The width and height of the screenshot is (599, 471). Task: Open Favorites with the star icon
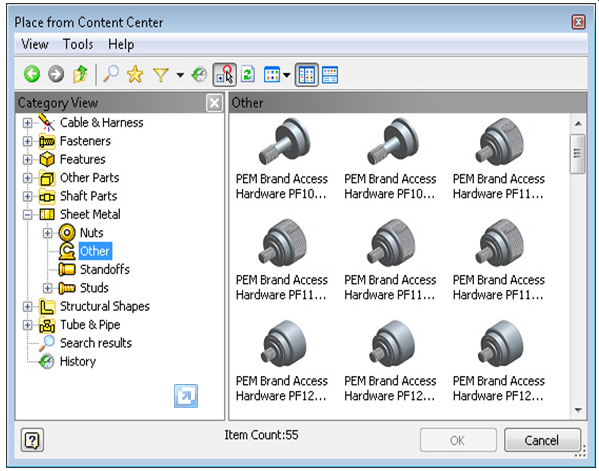[135, 74]
